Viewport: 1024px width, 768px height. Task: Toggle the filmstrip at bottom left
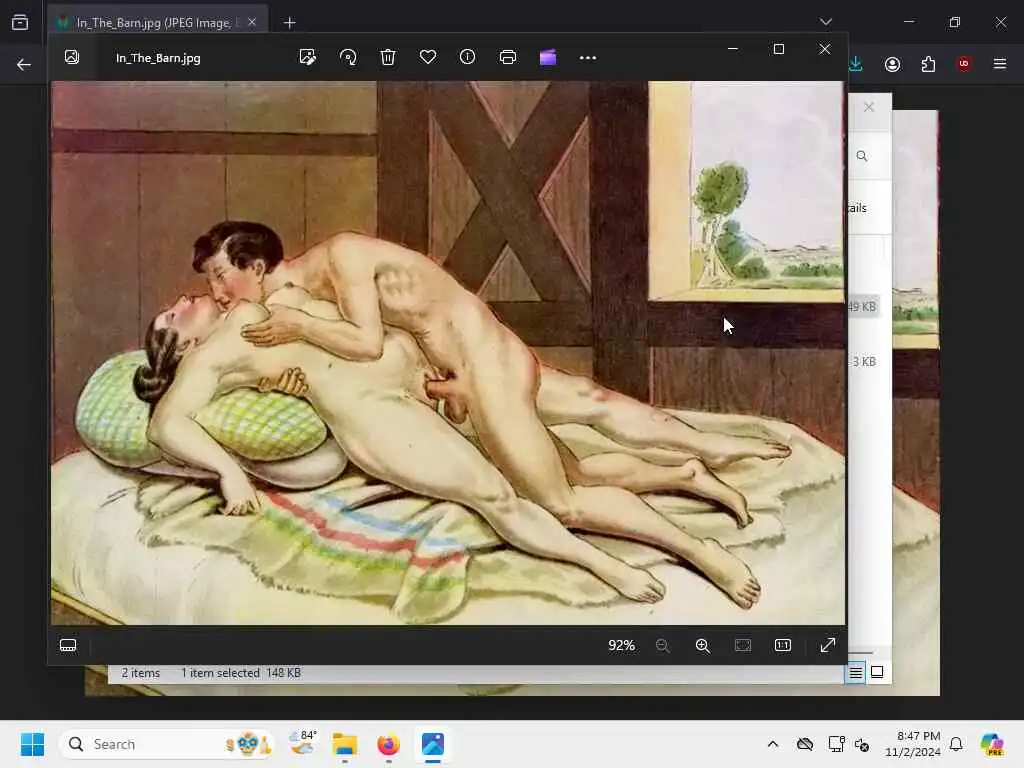pyautogui.click(x=68, y=645)
